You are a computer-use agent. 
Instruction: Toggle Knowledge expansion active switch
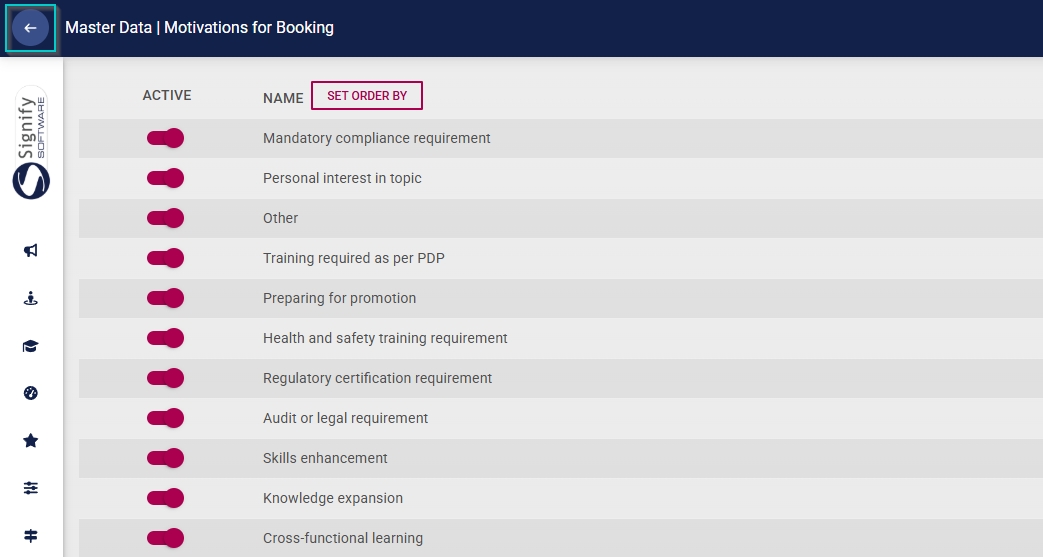point(166,497)
